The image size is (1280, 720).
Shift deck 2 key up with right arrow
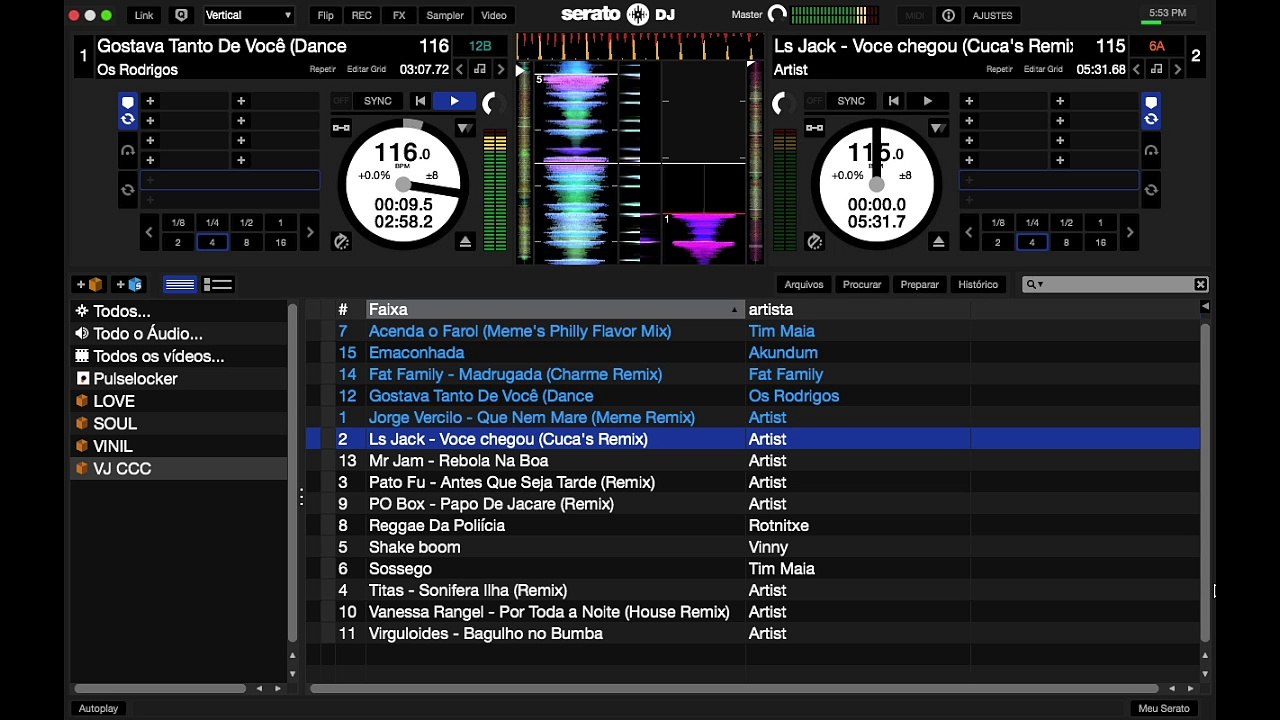pos(1178,69)
